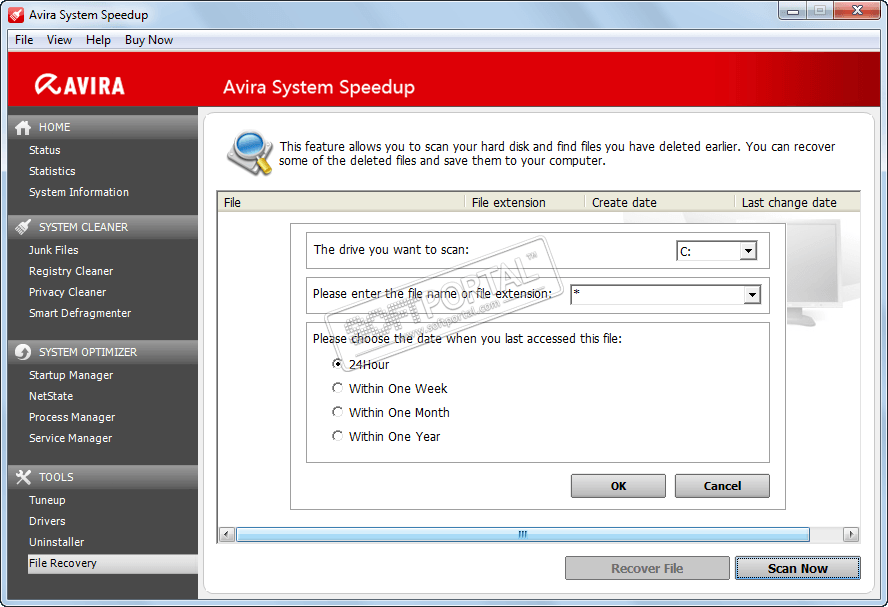The image size is (888, 607).
Task: Click the HOME section header label
Action: tap(54, 127)
